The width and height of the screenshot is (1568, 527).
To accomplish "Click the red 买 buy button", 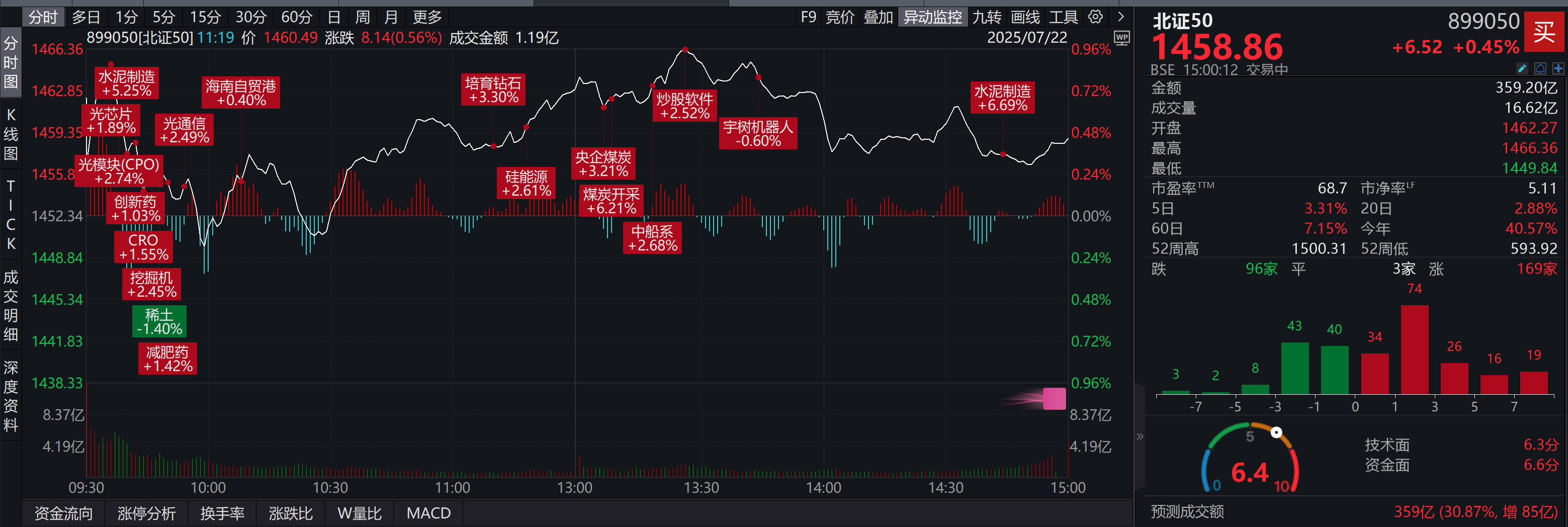I will pyautogui.click(x=1544, y=32).
